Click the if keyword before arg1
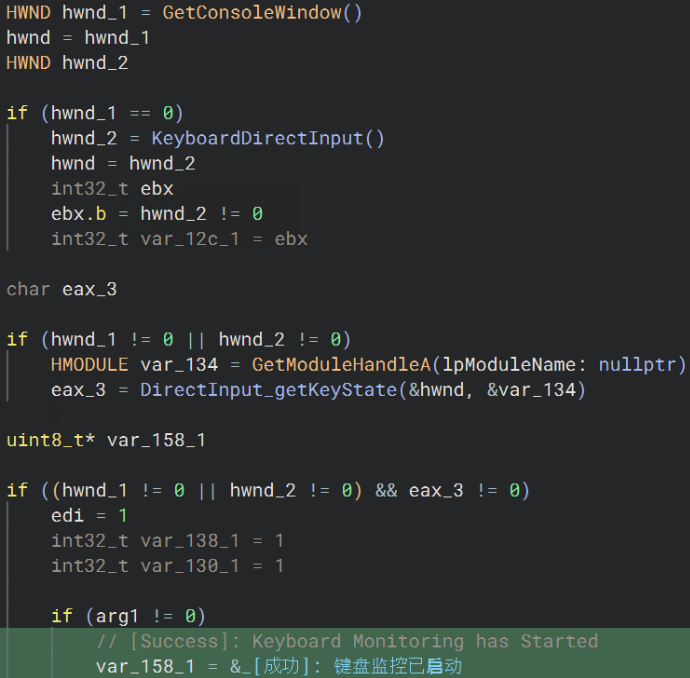This screenshot has height=678, width=690. tap(62, 616)
